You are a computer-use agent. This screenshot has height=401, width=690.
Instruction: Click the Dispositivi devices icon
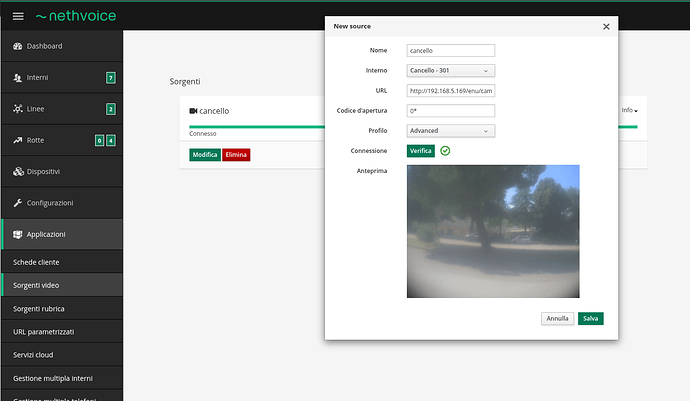(x=18, y=172)
